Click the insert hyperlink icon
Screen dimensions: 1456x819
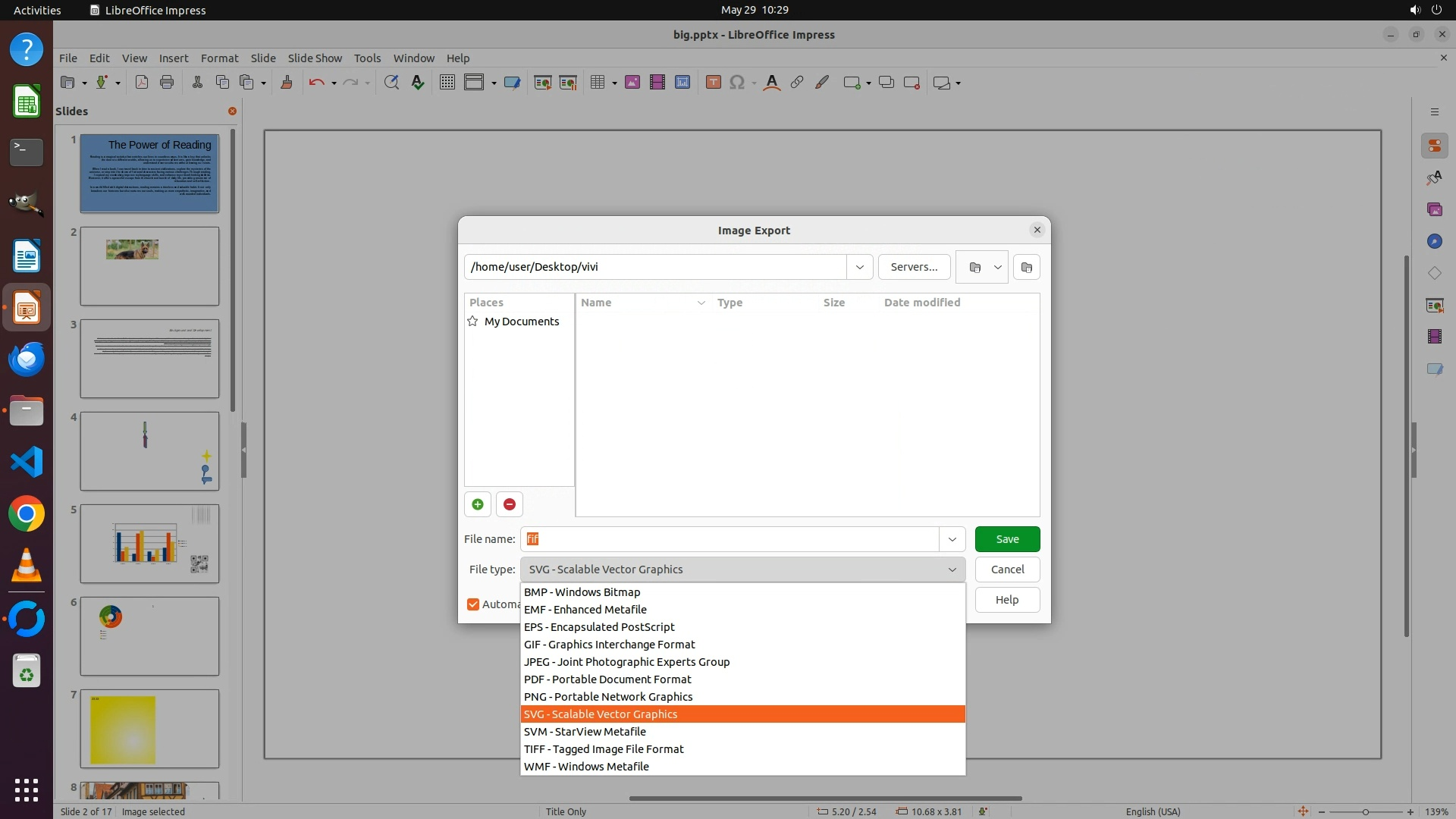(796, 83)
